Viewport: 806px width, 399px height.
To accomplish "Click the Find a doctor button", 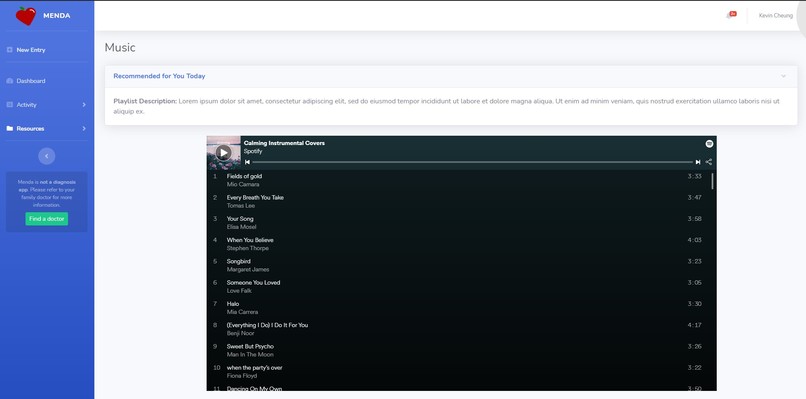I will click(47, 219).
